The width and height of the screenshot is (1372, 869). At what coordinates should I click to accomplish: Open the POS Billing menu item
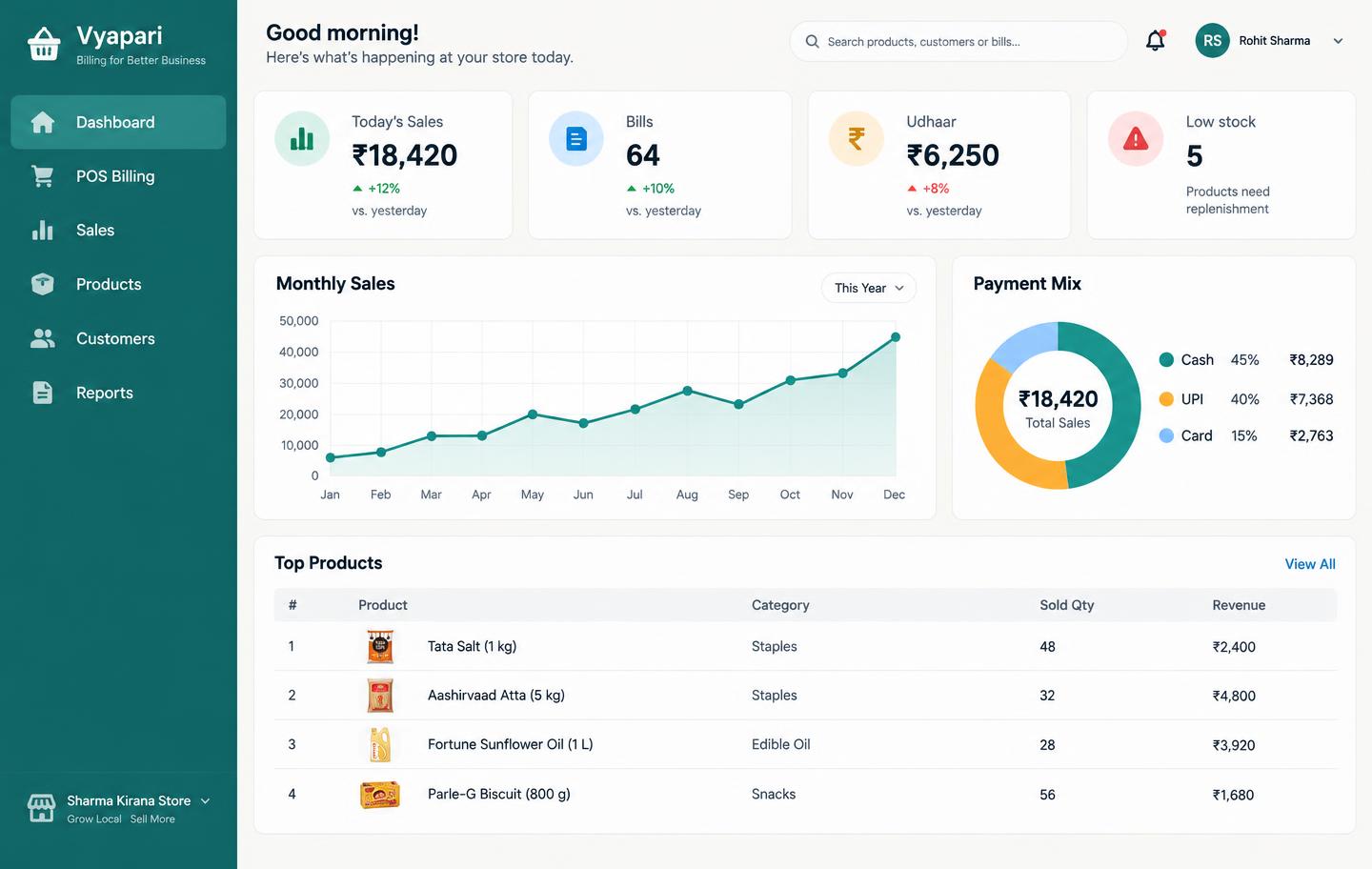coord(118,176)
